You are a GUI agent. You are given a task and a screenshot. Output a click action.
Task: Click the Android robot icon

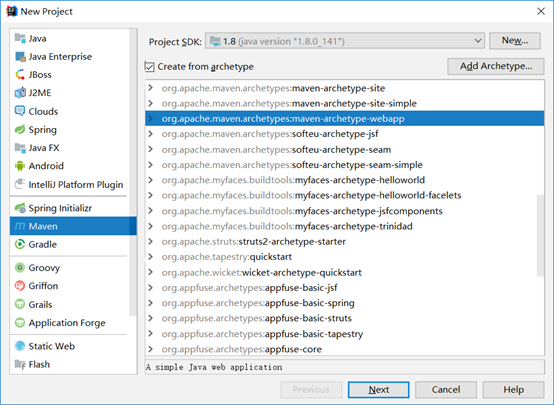[20, 166]
